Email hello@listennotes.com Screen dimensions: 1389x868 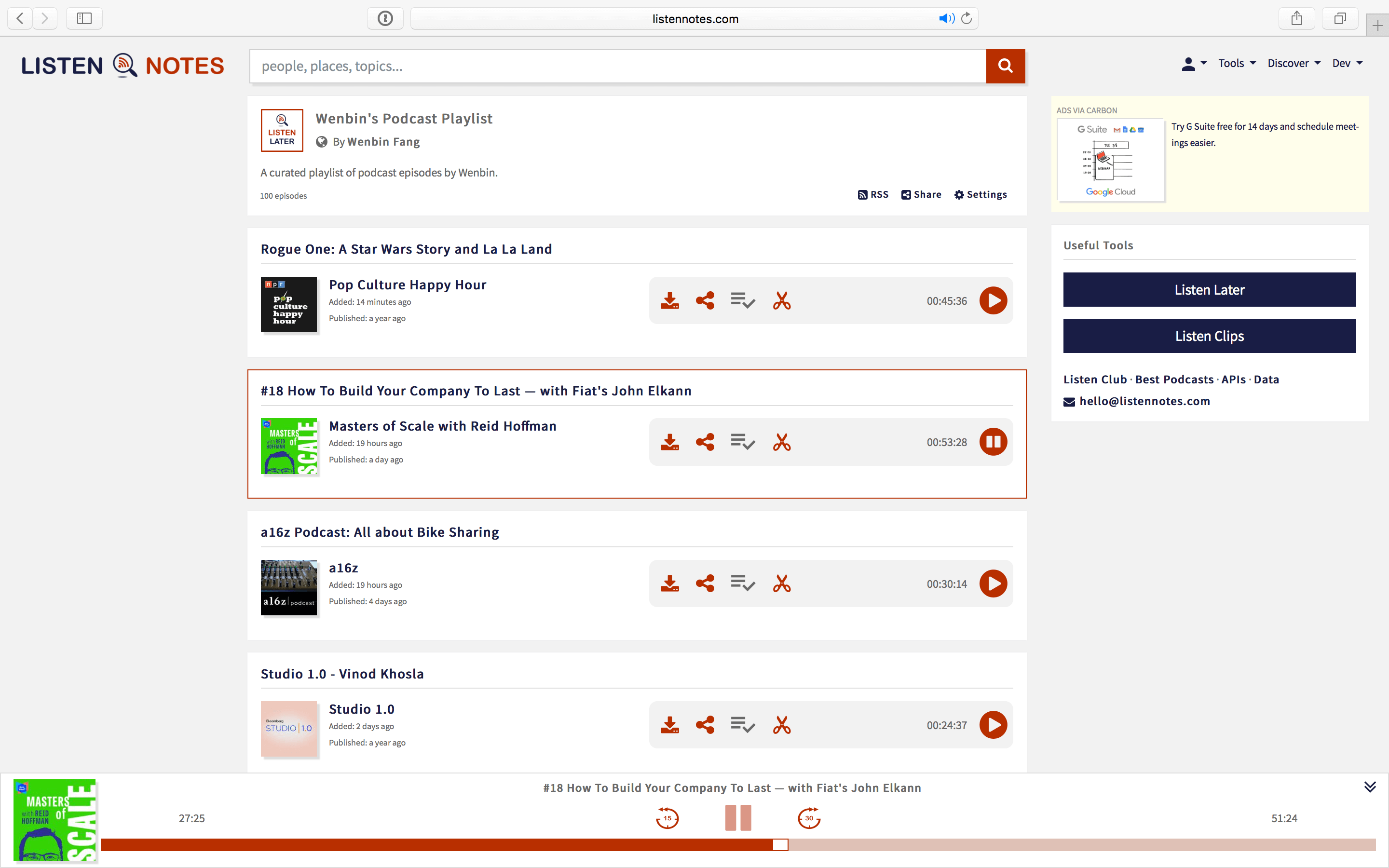tap(1144, 401)
